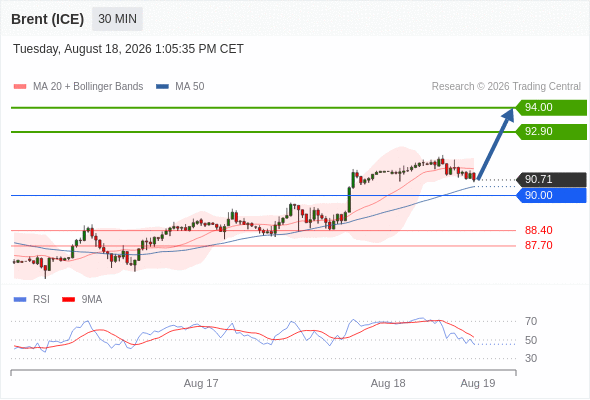This screenshot has width=590, height=400.
Task: Click the pink MA 20 Bollinger legend swatch
Action: 20,87
